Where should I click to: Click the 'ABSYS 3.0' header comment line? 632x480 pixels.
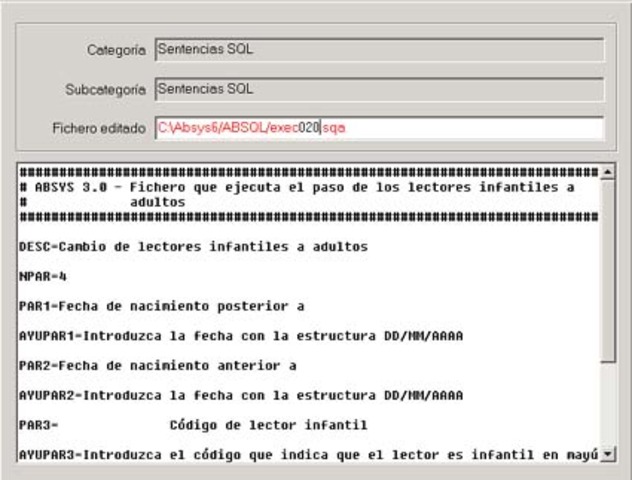pos(297,187)
